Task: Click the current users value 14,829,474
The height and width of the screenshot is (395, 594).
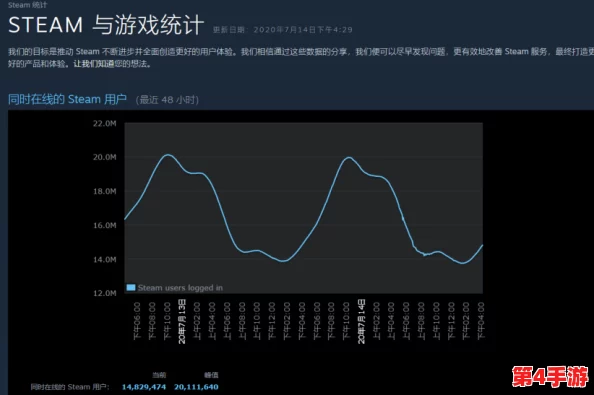Action: click(144, 387)
